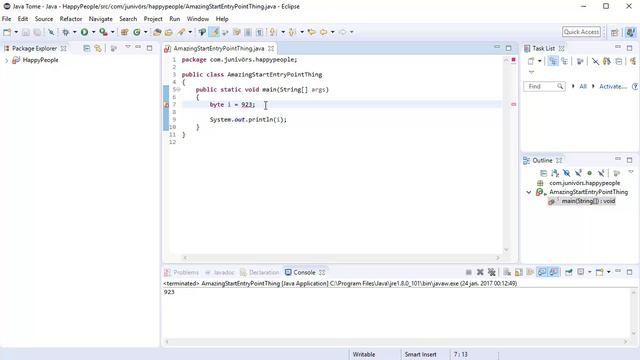
Task: Toggle Mark Occurrences in main toolbar
Action: click(x=214, y=32)
